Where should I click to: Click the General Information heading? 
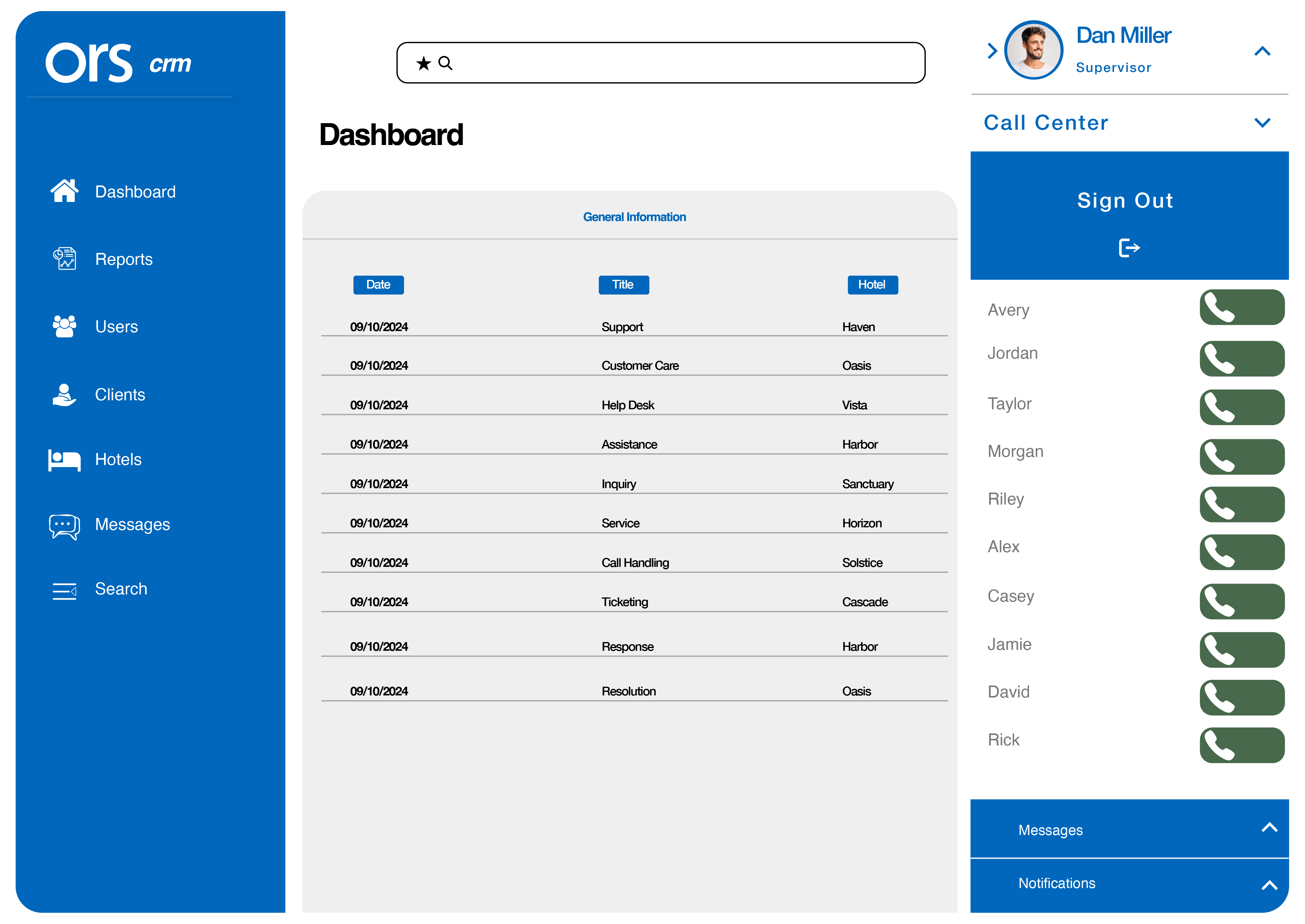[634, 217]
